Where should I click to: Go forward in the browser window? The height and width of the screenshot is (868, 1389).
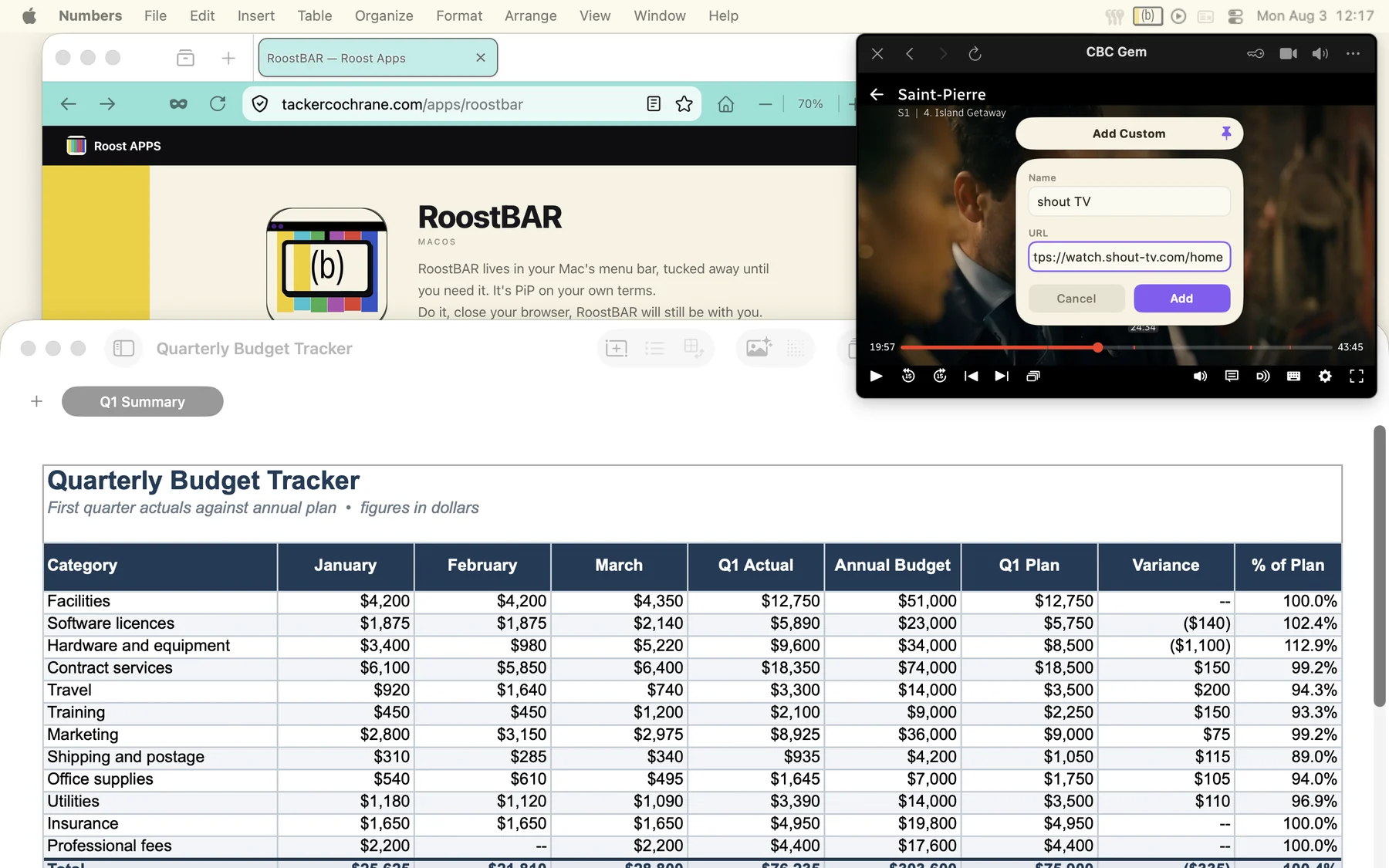107,103
